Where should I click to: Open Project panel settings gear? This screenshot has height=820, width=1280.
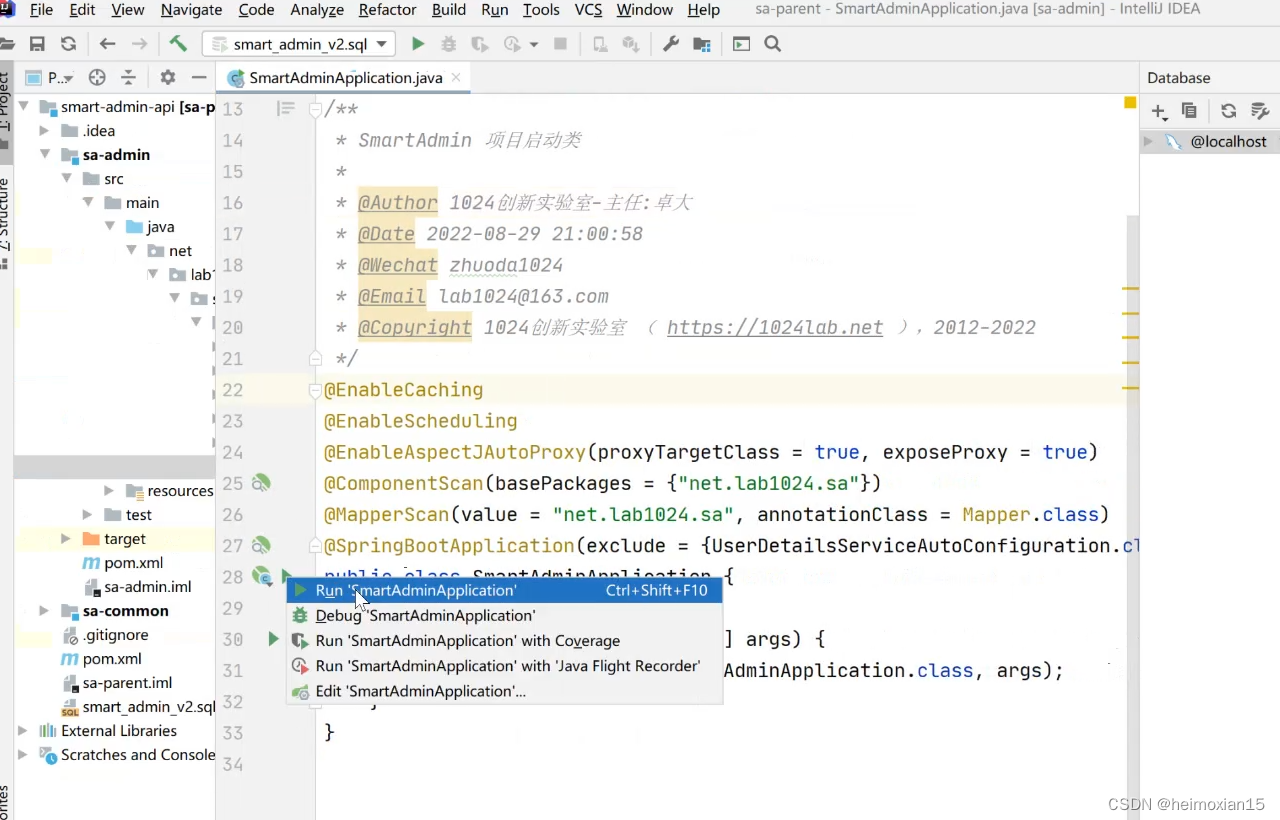[x=168, y=78]
